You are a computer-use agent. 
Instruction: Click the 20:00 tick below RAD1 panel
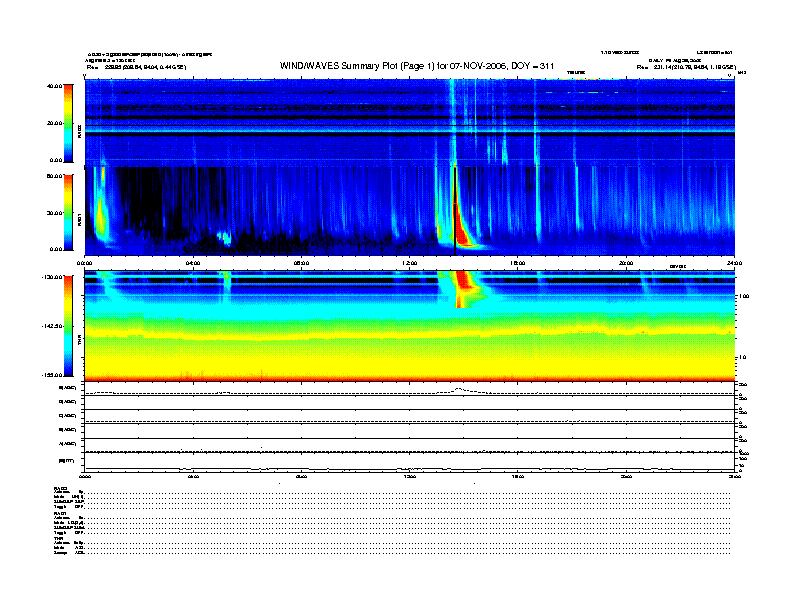pyautogui.click(x=626, y=263)
